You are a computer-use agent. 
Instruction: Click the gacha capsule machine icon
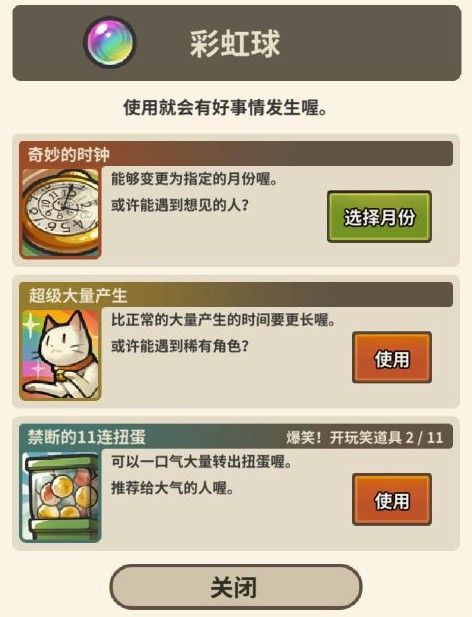(x=60, y=497)
